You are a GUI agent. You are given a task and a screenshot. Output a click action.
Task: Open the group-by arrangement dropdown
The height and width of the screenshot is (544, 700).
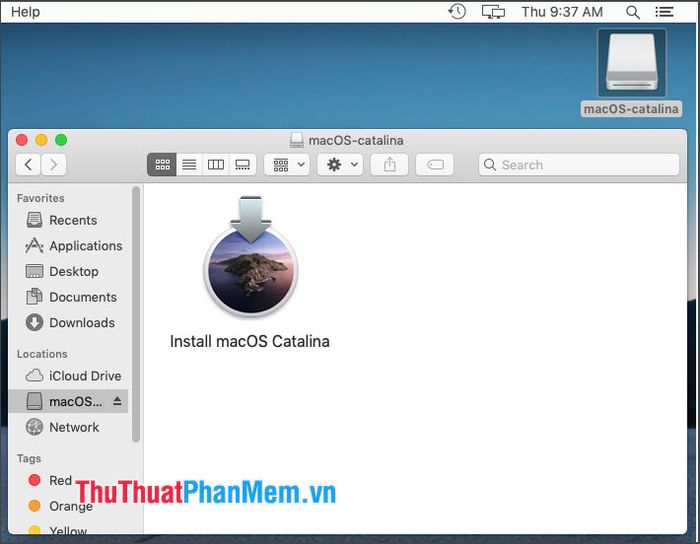[x=287, y=165]
